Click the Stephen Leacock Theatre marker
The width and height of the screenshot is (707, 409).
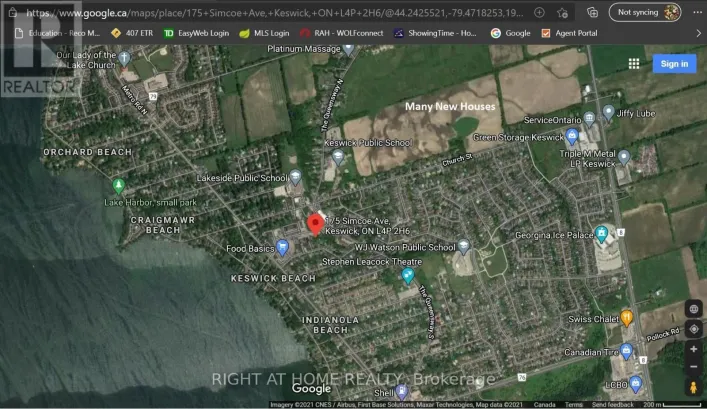[x=408, y=275]
